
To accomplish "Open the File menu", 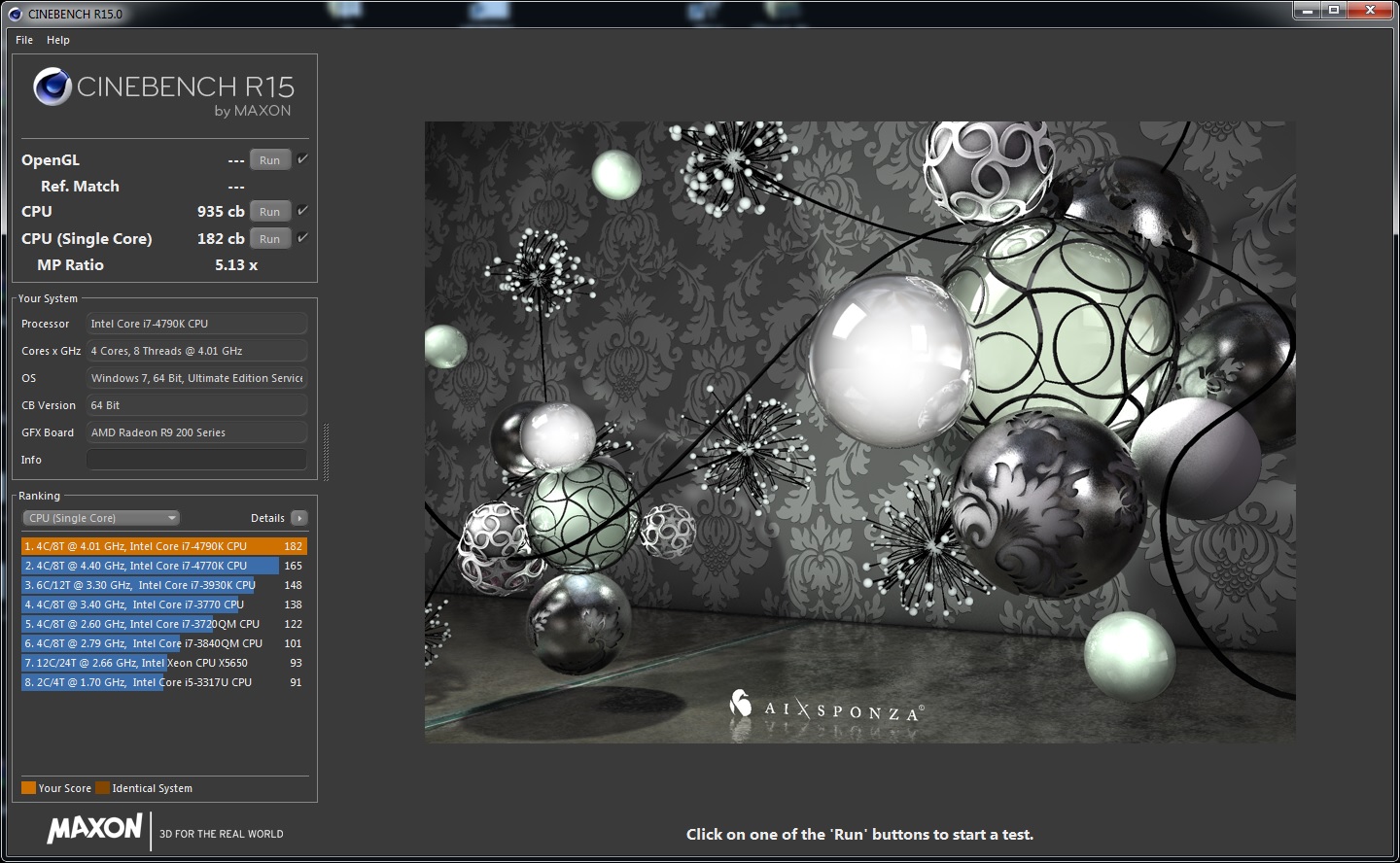I will click(x=24, y=40).
